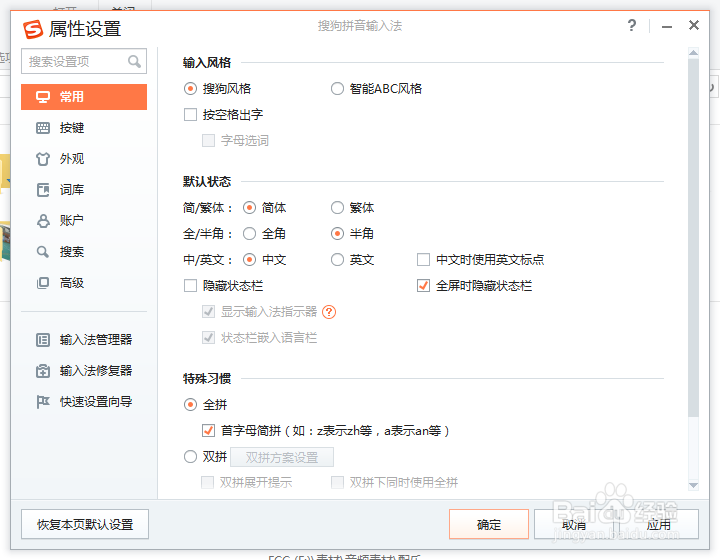Open the 常用 settings tab

(84, 97)
